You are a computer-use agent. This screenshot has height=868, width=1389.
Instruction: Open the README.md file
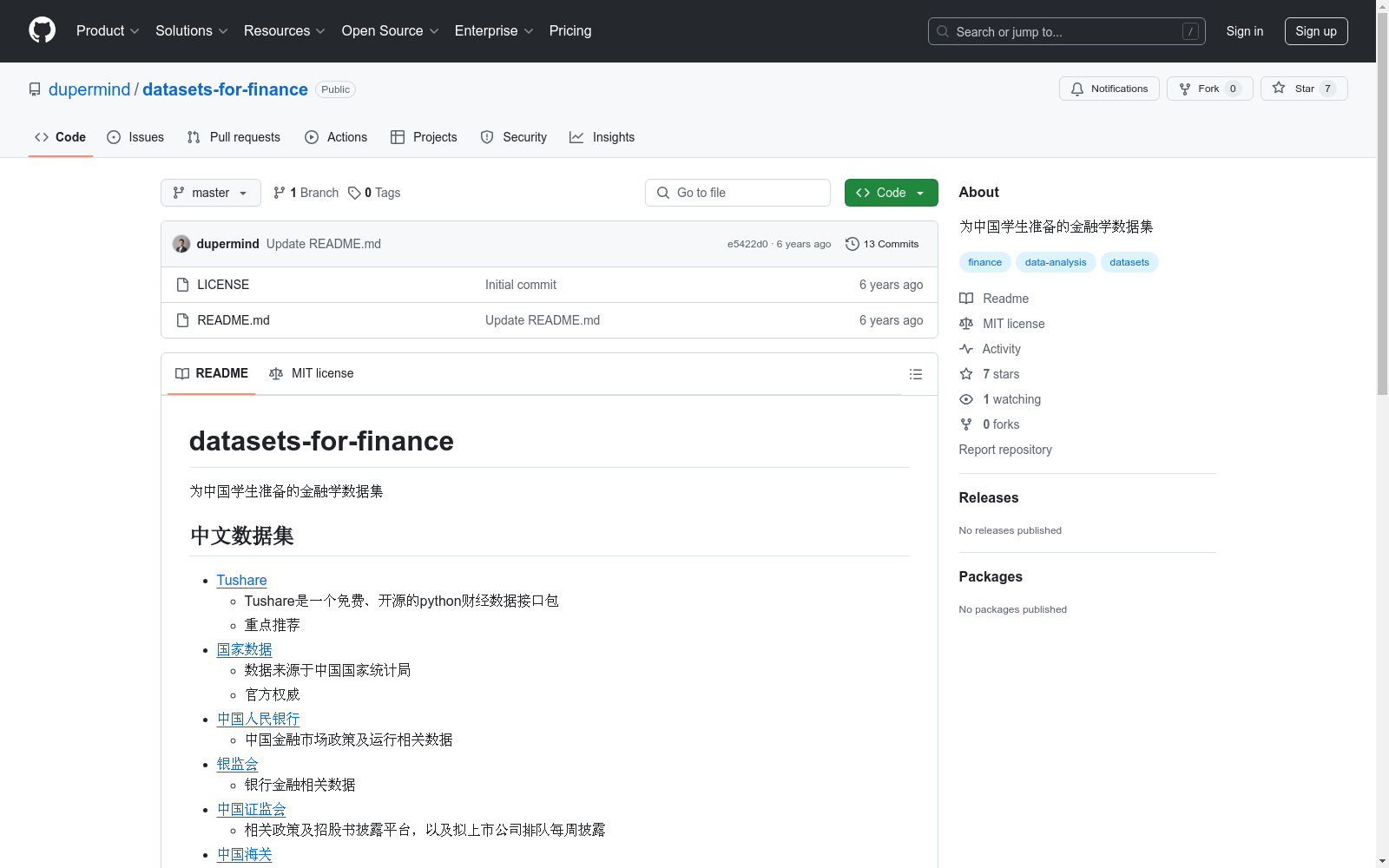click(234, 320)
